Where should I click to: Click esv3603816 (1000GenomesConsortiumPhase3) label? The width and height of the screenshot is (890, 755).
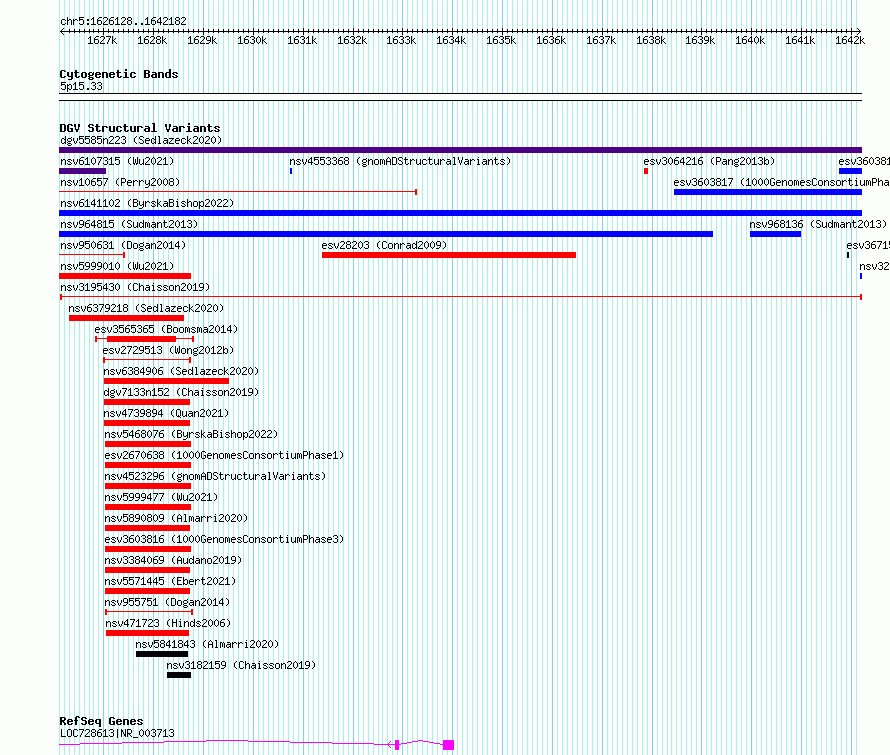224,539
